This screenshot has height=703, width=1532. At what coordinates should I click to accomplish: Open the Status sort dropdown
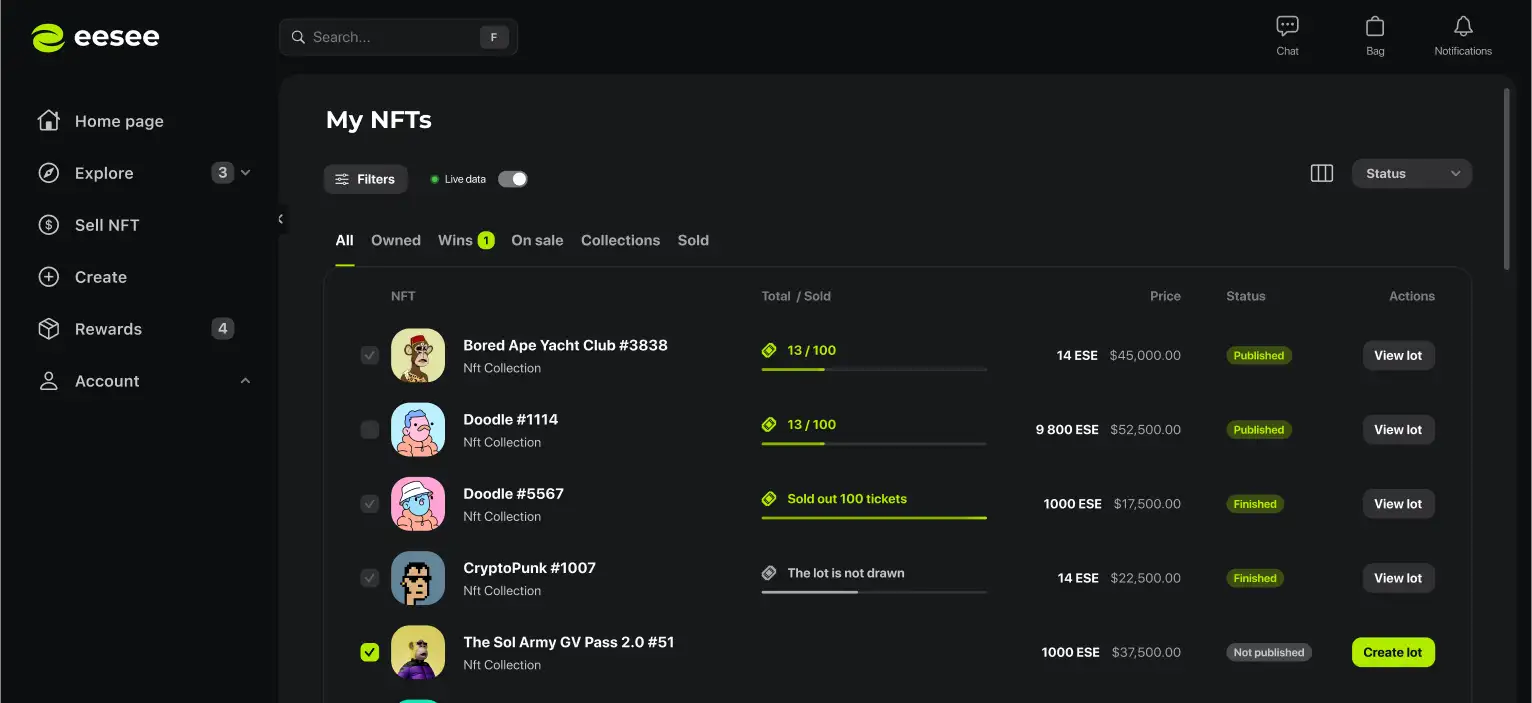click(x=1411, y=174)
